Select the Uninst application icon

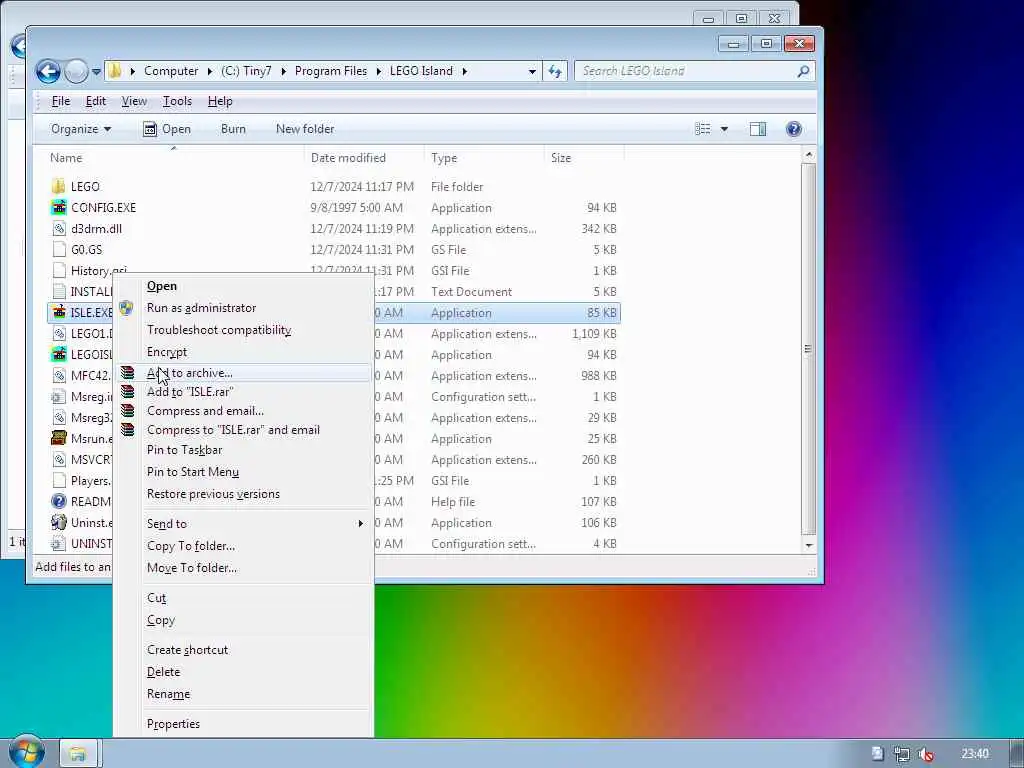(x=59, y=522)
